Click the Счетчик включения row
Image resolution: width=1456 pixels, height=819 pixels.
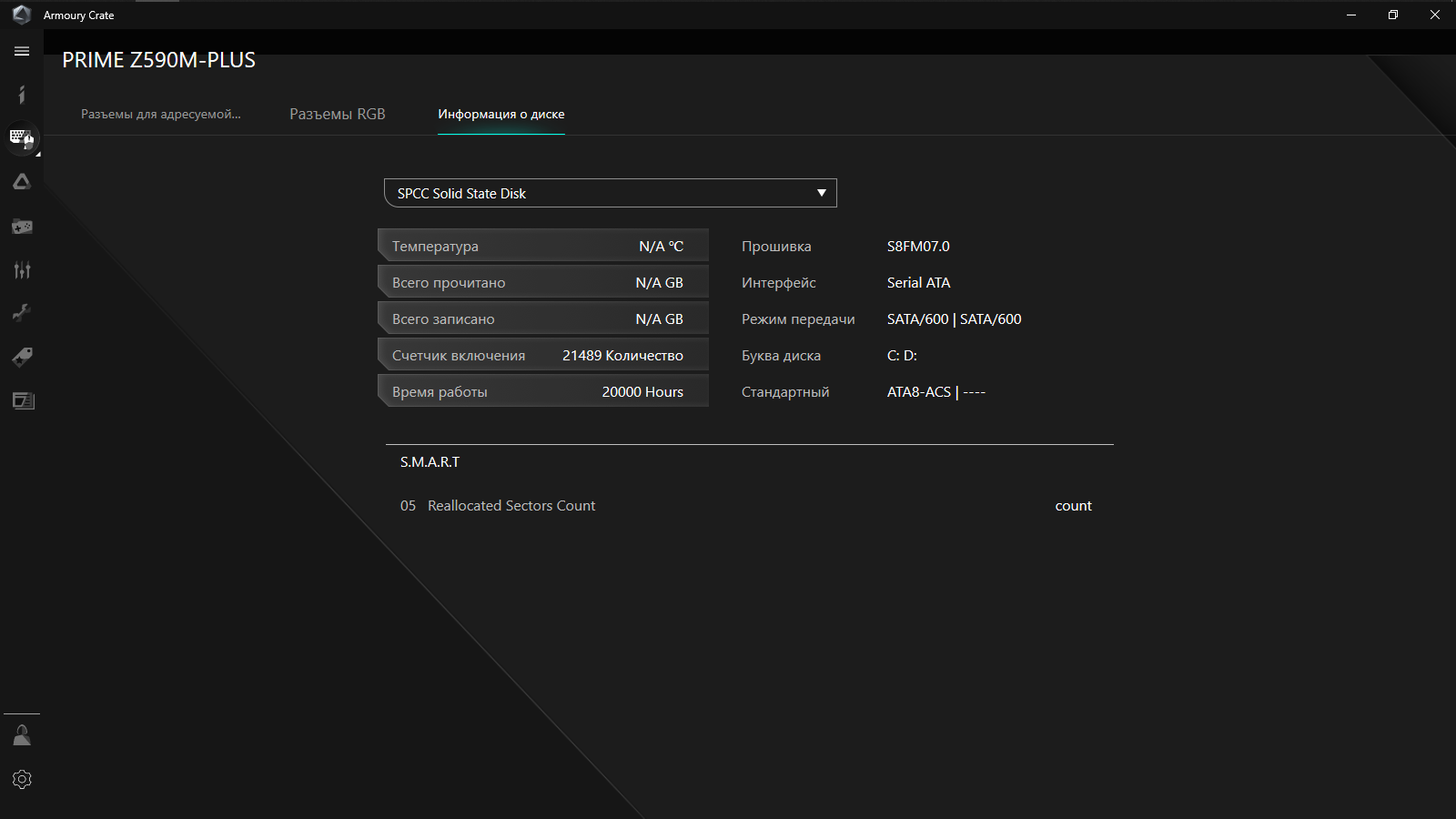543,355
